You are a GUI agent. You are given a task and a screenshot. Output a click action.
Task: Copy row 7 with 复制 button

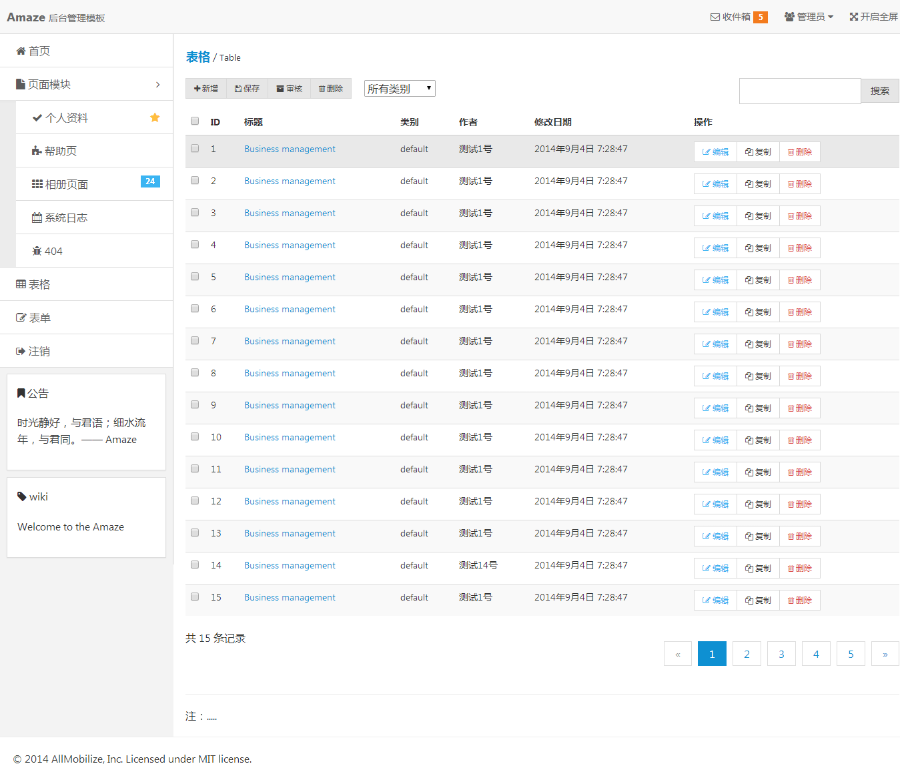[x=758, y=344]
